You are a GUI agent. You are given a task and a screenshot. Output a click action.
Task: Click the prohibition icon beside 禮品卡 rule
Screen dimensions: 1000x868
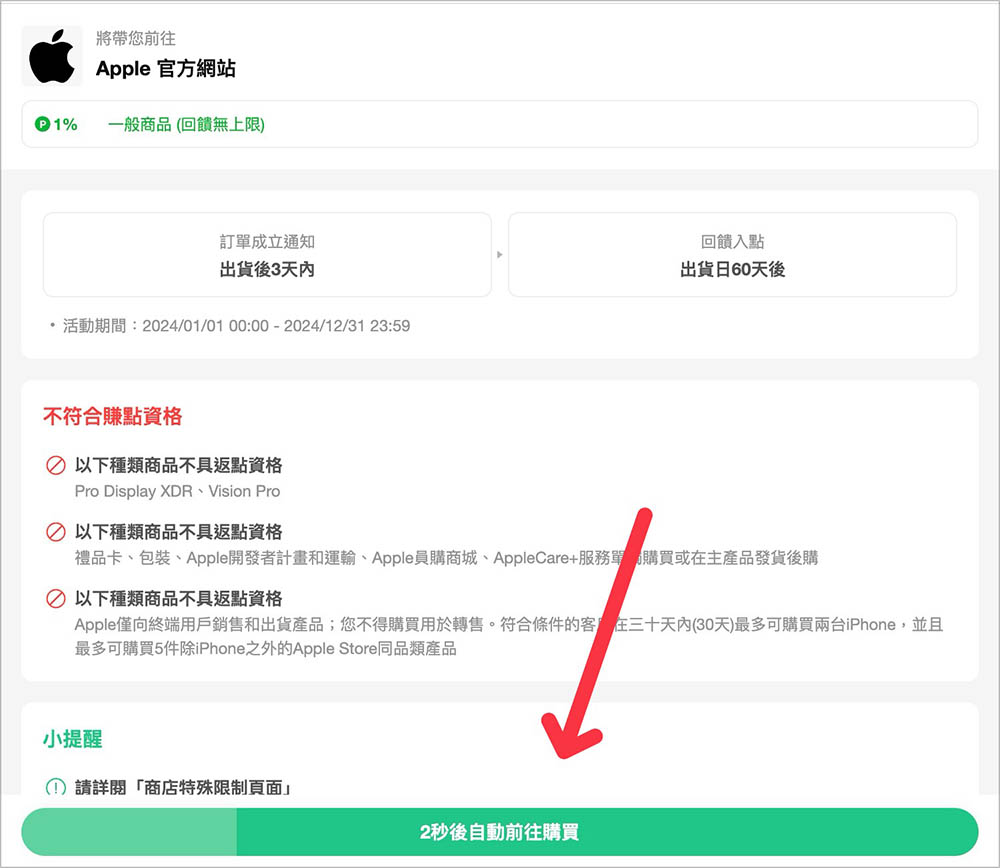[x=56, y=532]
